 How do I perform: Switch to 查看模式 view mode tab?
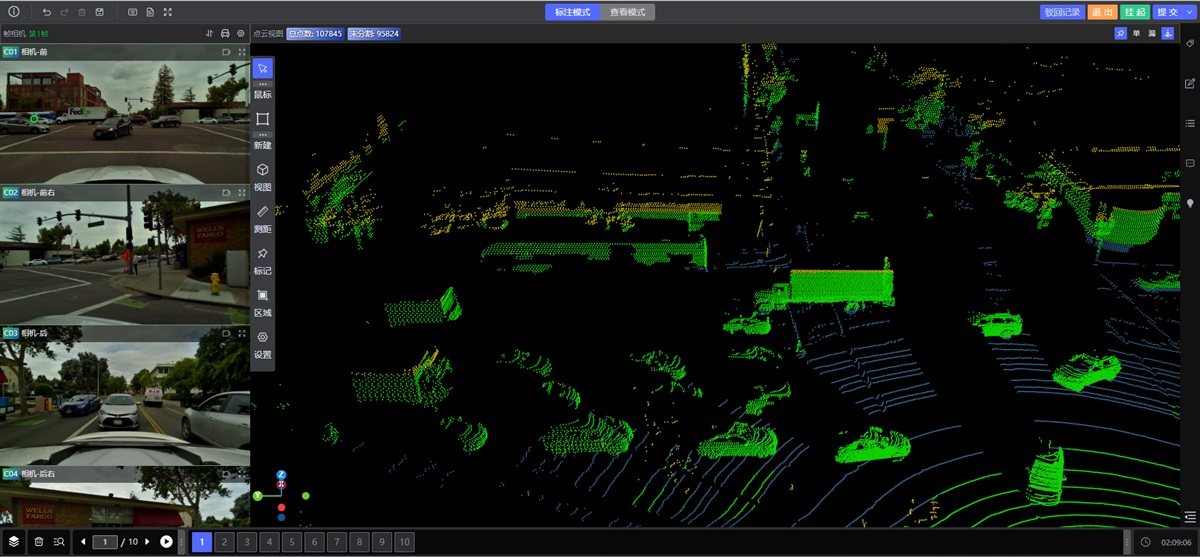pos(627,12)
